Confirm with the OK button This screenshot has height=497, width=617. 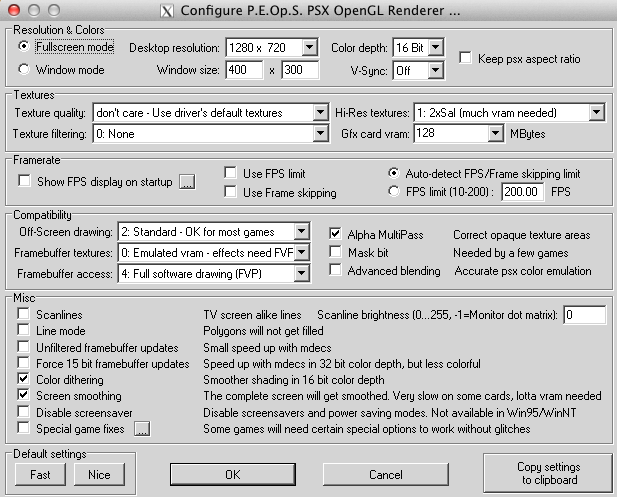tap(233, 475)
